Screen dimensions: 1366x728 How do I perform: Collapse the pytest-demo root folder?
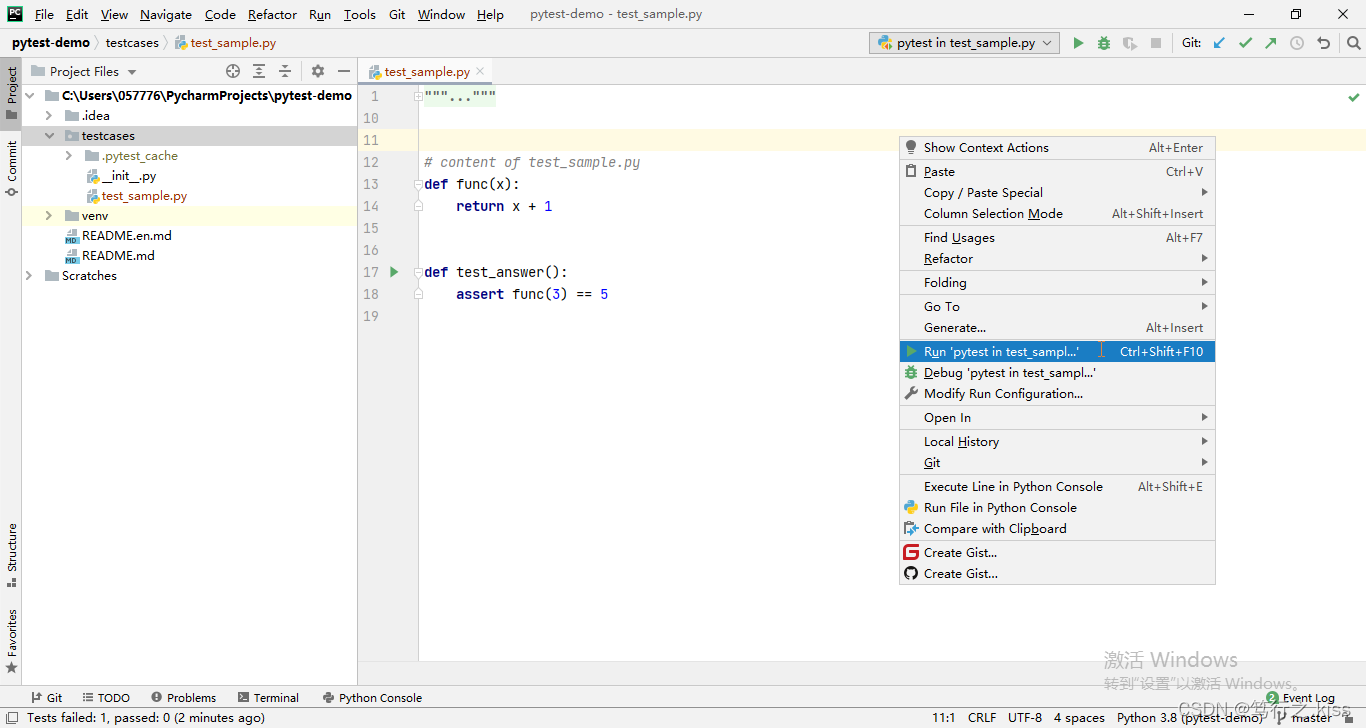point(29,96)
